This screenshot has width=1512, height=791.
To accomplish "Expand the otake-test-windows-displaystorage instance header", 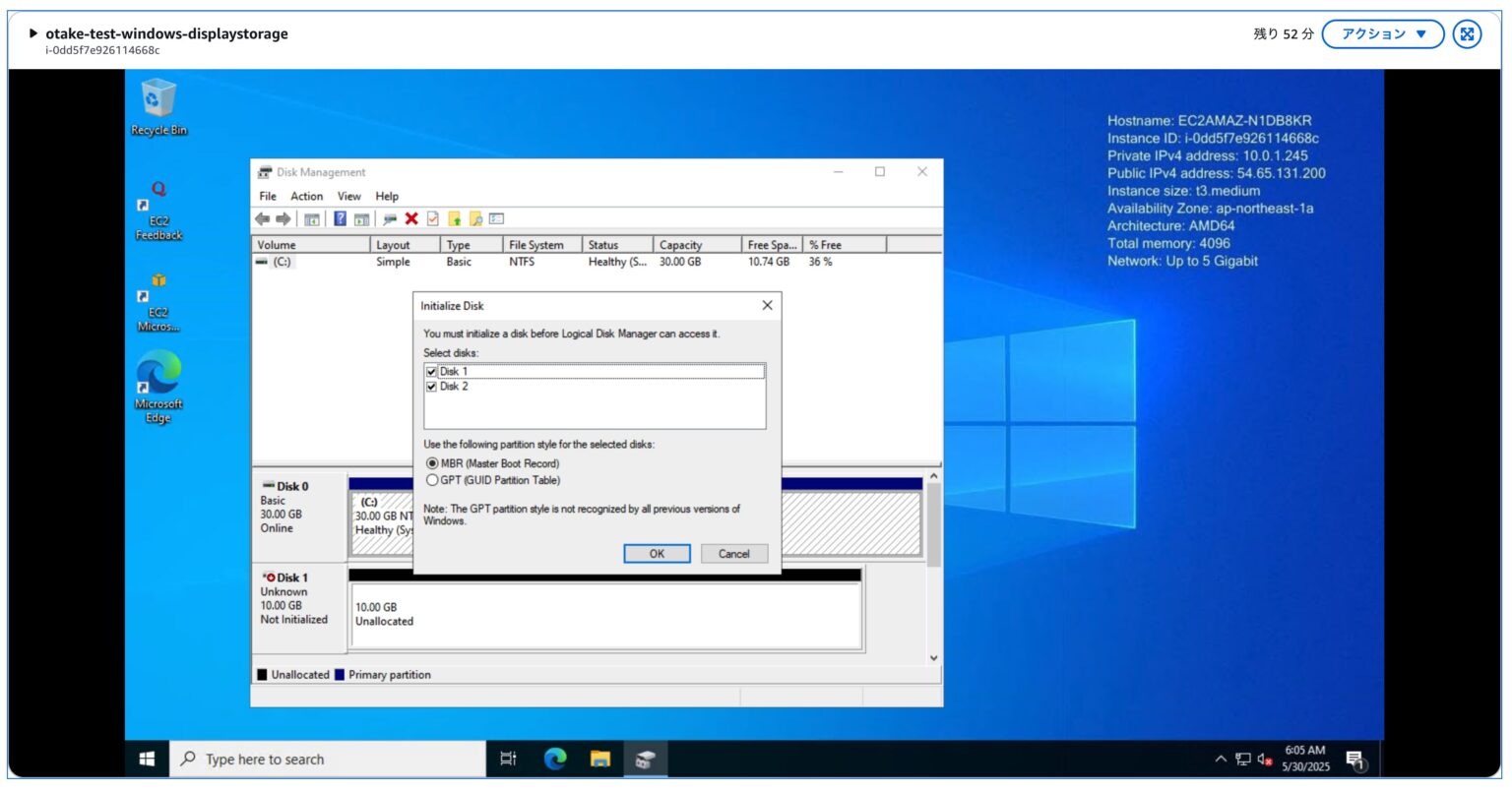I will (x=32, y=32).
